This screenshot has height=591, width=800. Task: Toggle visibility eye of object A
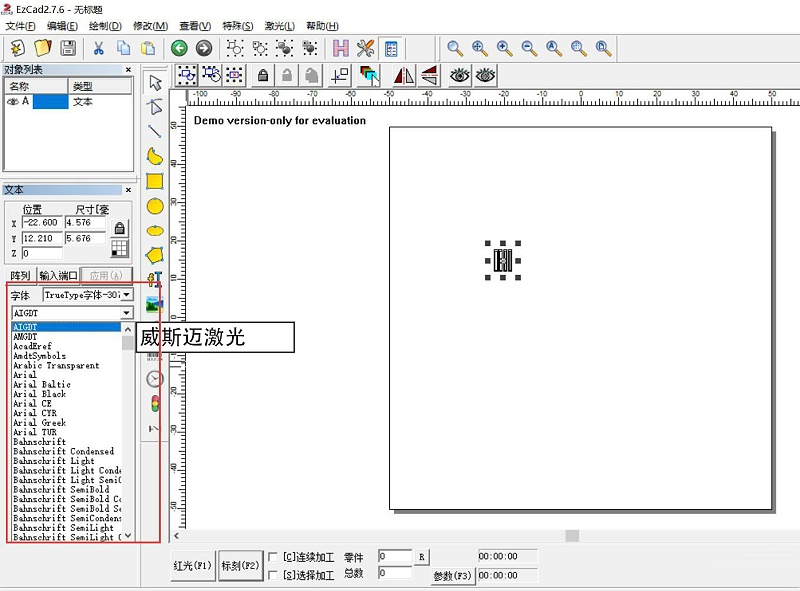pos(13,102)
